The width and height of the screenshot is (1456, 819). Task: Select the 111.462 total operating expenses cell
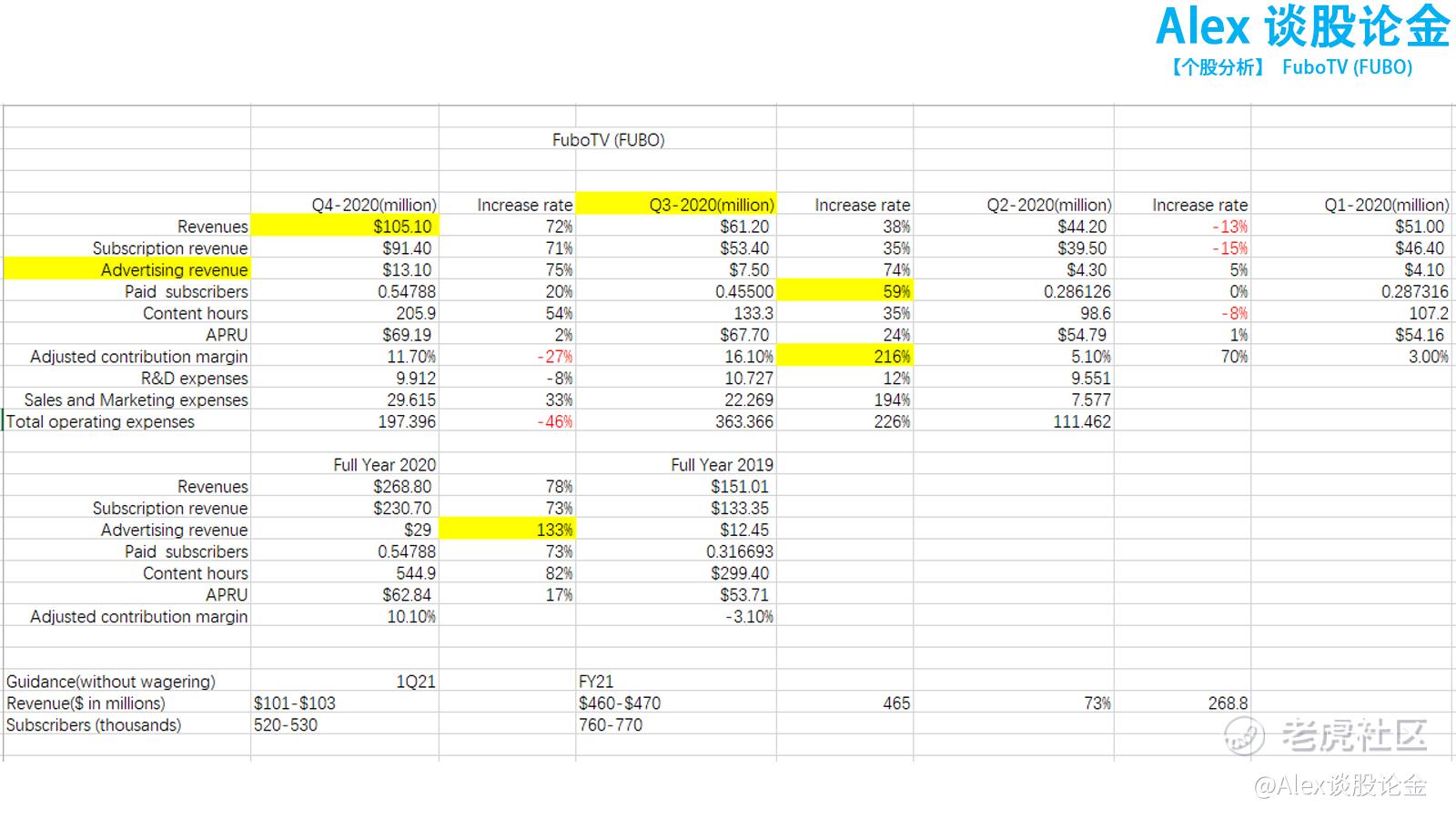1014,422
